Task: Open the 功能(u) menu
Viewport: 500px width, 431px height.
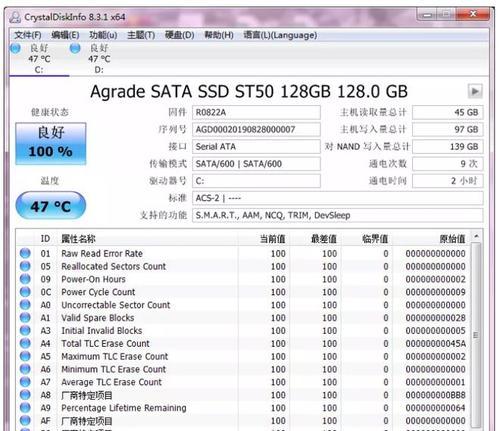Action: click(x=103, y=35)
